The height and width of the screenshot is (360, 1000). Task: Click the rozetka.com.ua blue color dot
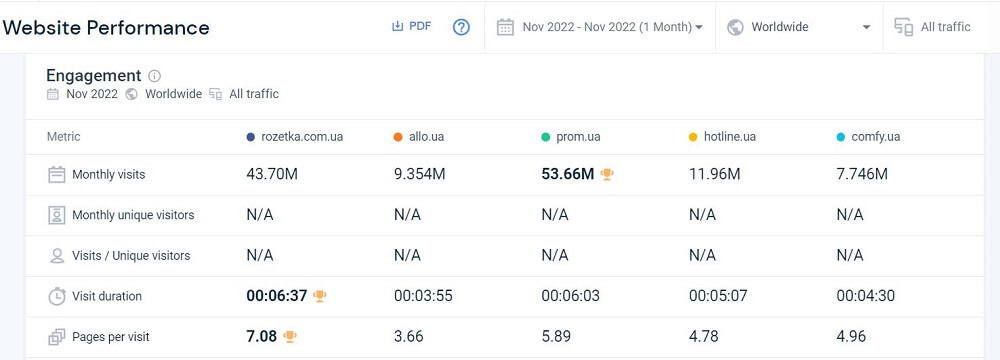tap(251, 137)
